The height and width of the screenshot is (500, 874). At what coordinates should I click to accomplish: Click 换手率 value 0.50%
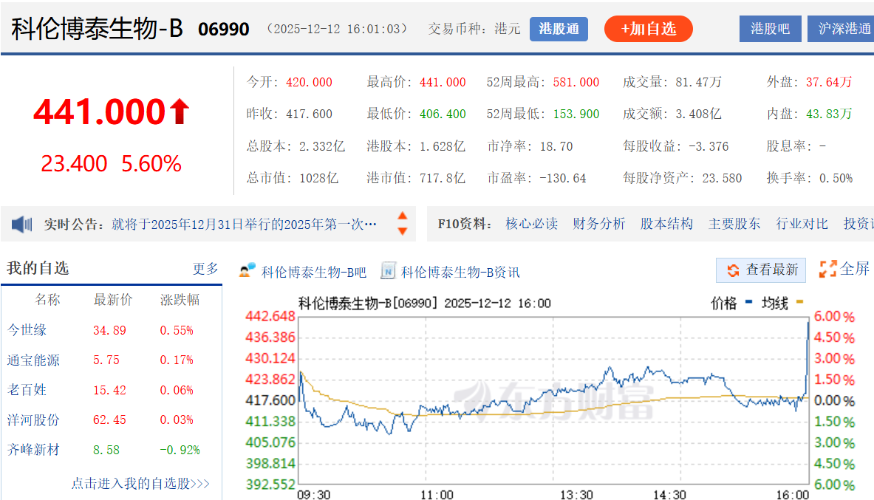[836, 178]
